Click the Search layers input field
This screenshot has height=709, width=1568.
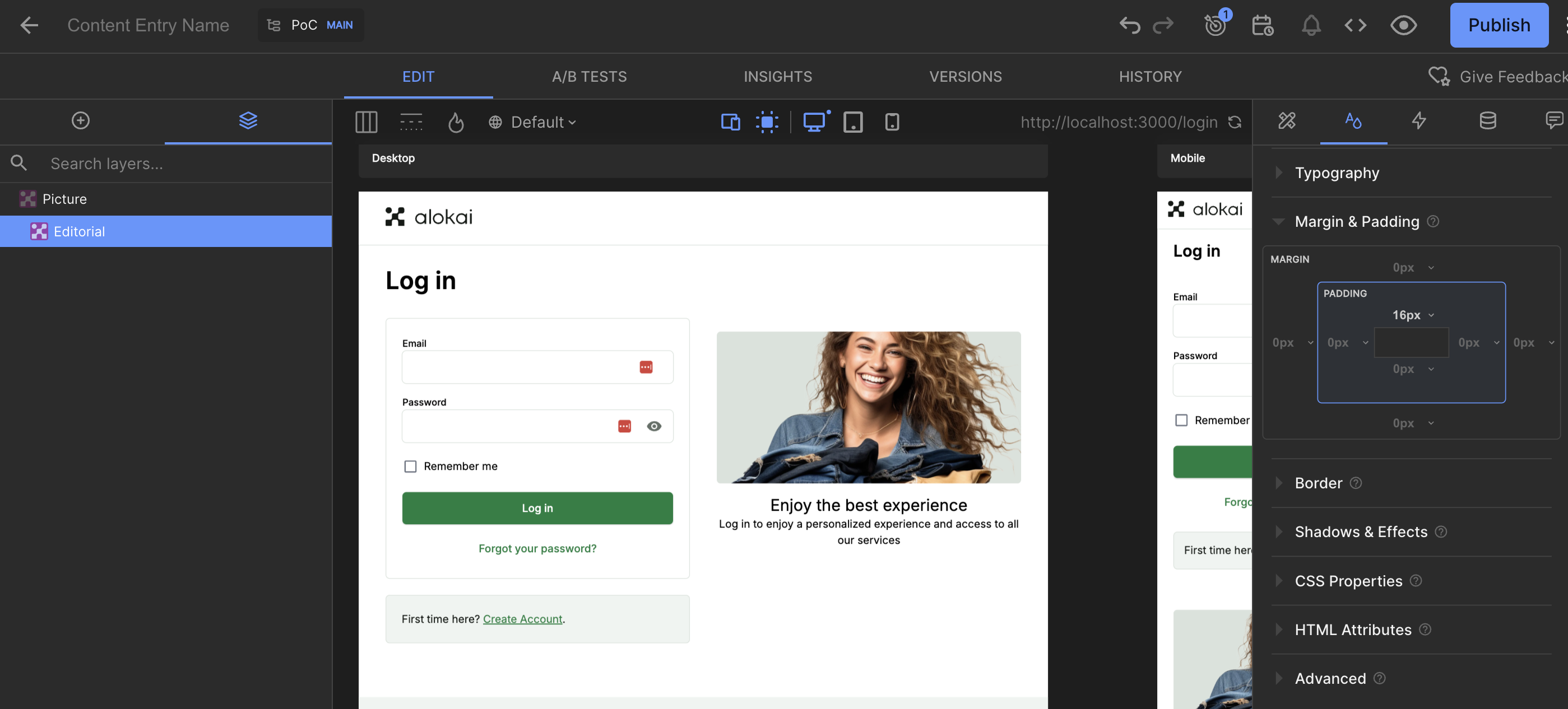(183, 163)
